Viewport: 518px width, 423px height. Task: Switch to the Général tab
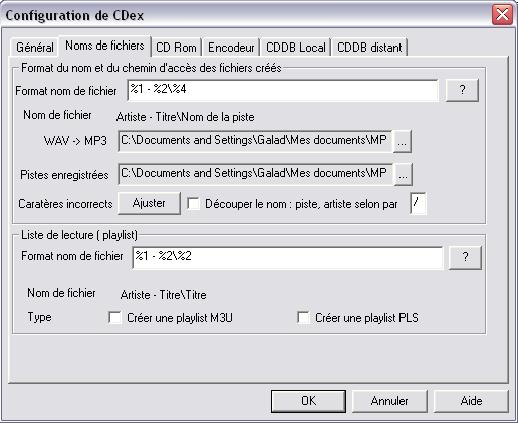[x=35, y=47]
